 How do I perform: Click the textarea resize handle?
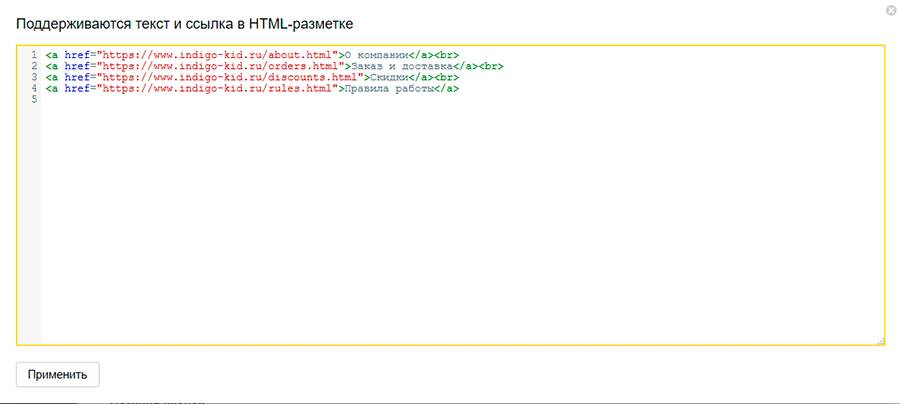click(880, 341)
